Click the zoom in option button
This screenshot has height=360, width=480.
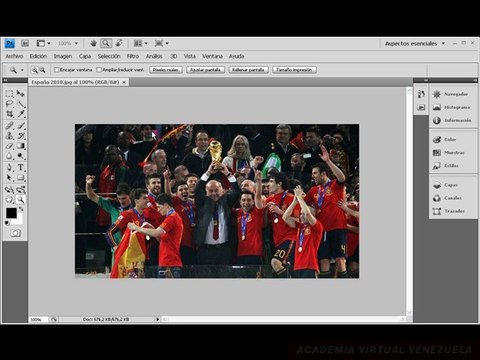(x=34, y=70)
